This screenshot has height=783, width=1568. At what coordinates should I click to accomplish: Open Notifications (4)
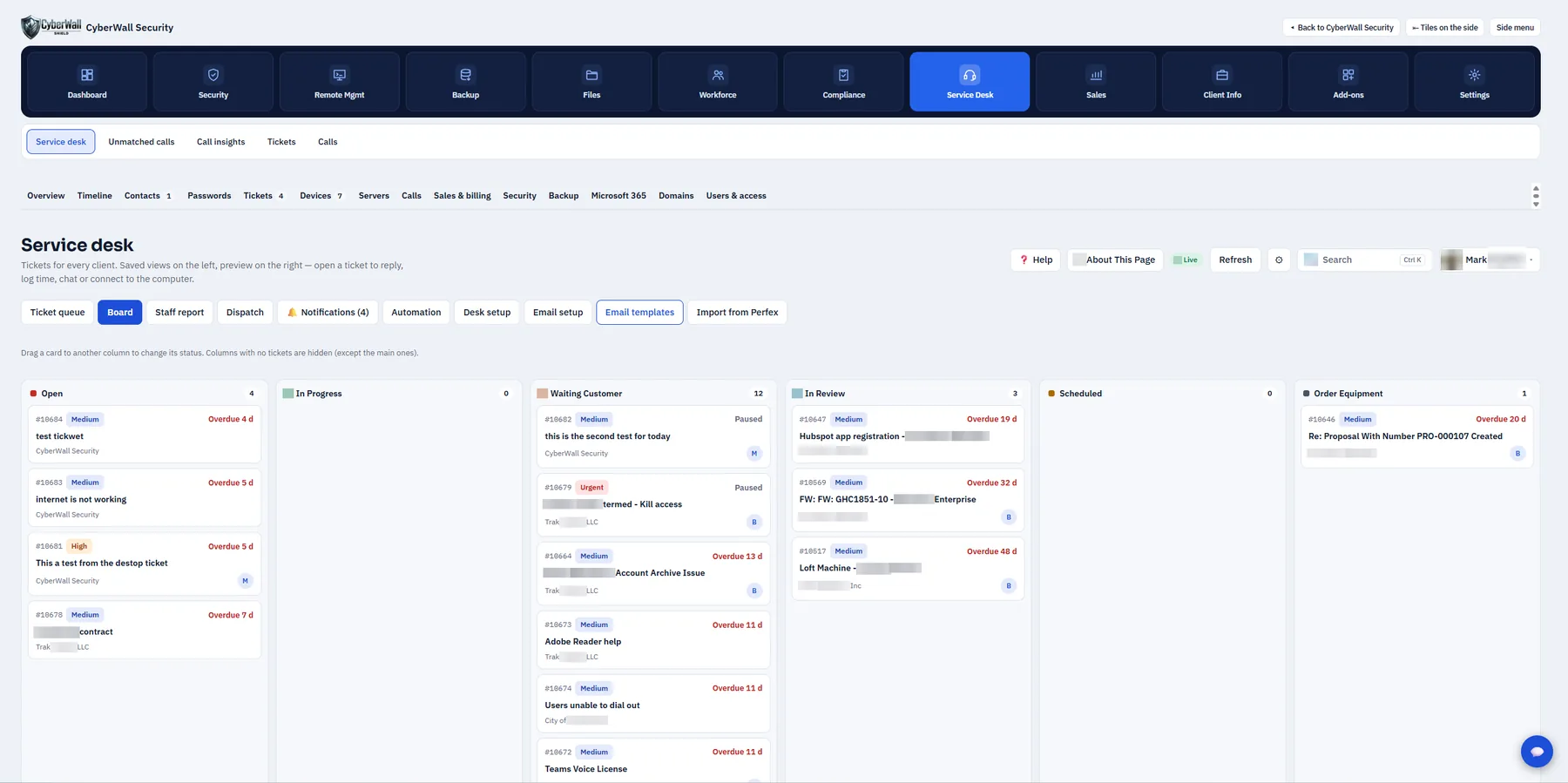(328, 312)
